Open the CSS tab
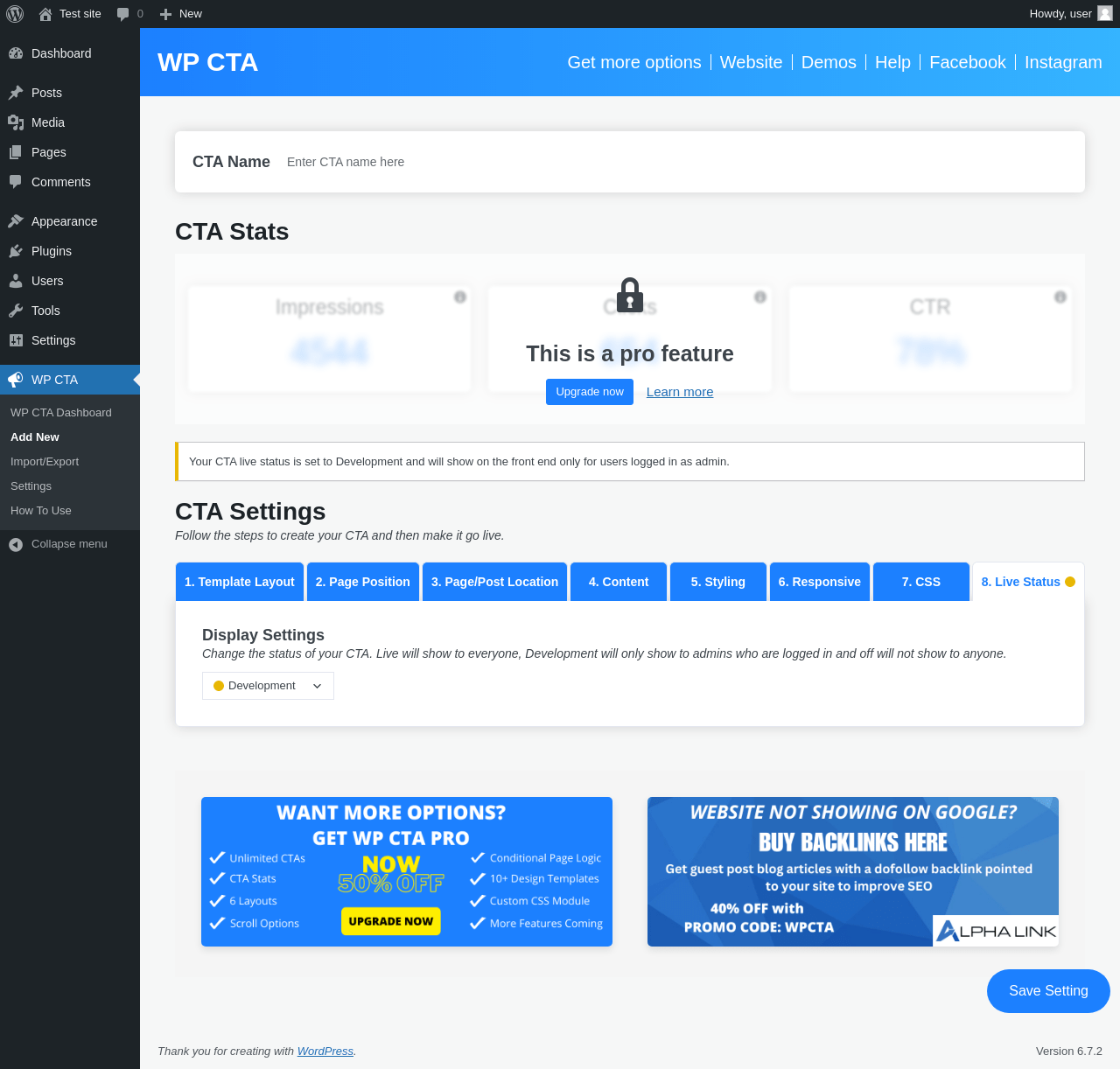Image resolution: width=1120 pixels, height=1069 pixels. tap(921, 582)
